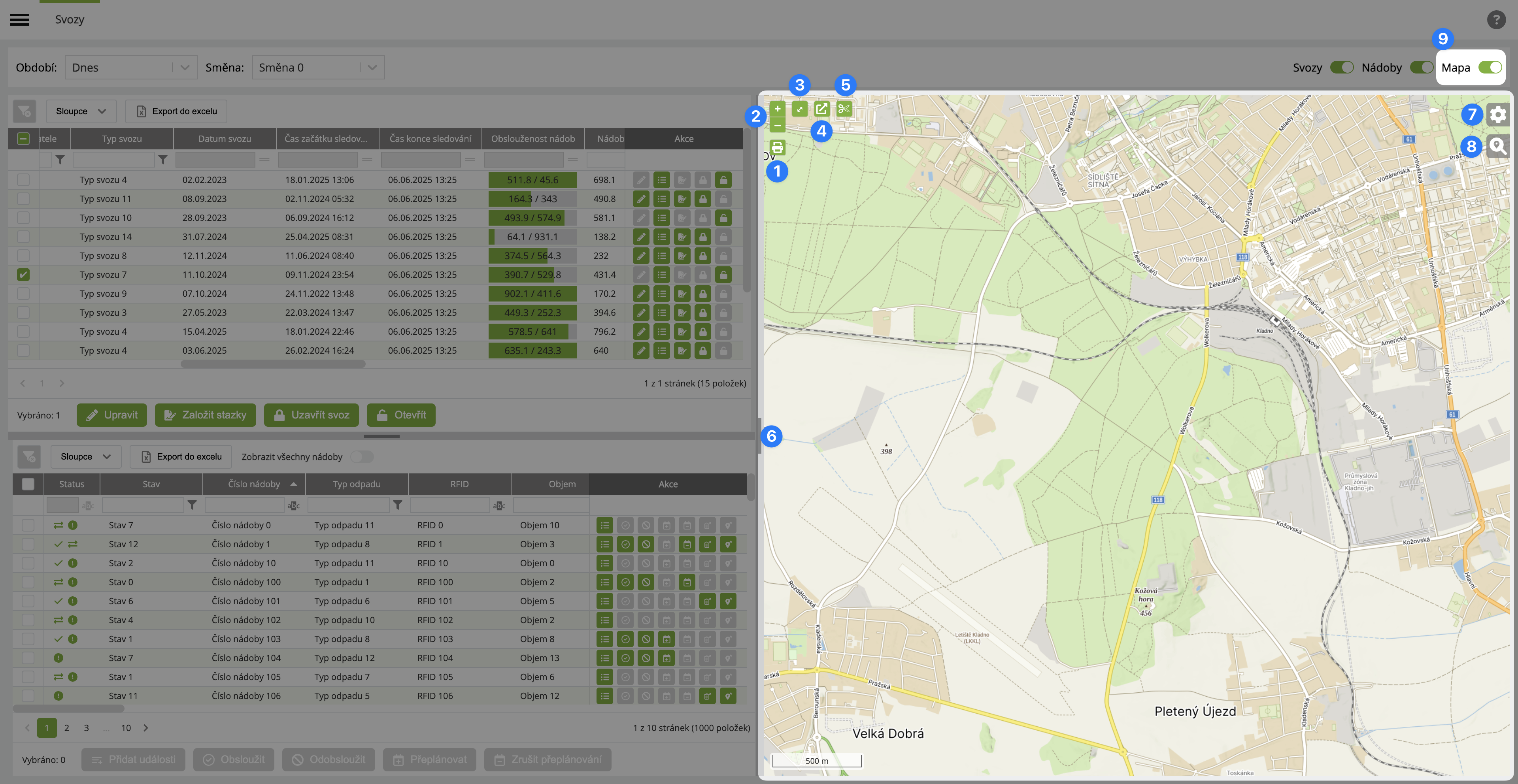
Task: Click the hamburger menu icon
Action: [x=19, y=19]
